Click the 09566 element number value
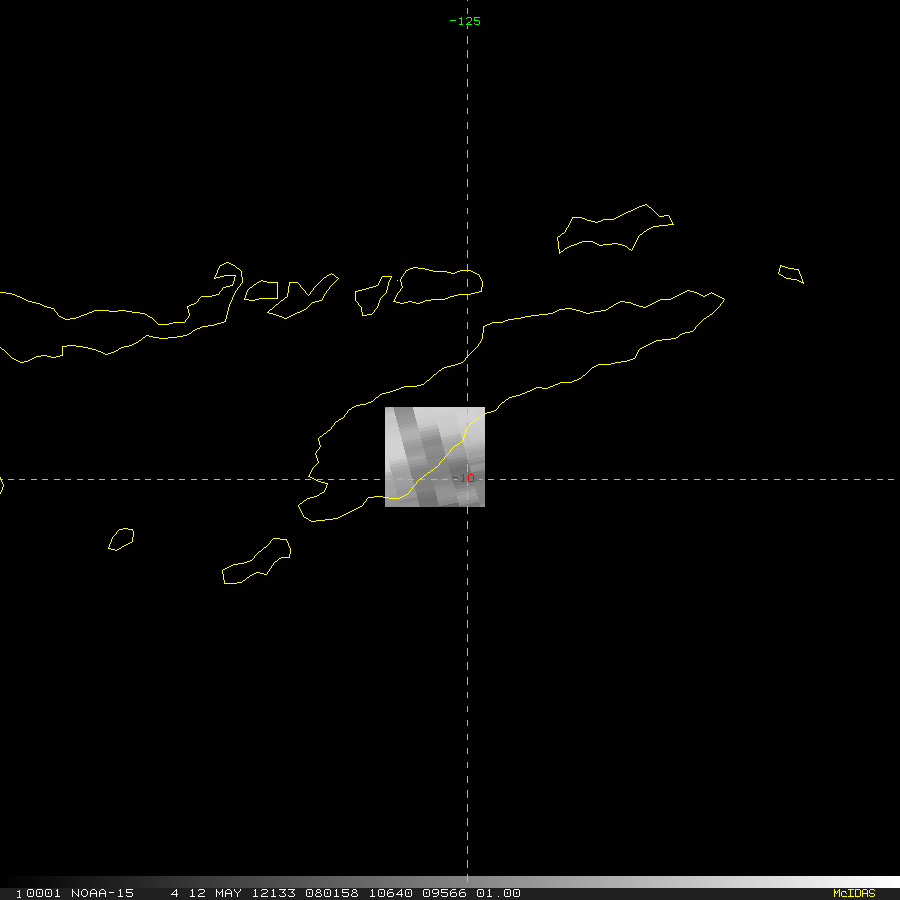900x900 pixels. (x=443, y=893)
